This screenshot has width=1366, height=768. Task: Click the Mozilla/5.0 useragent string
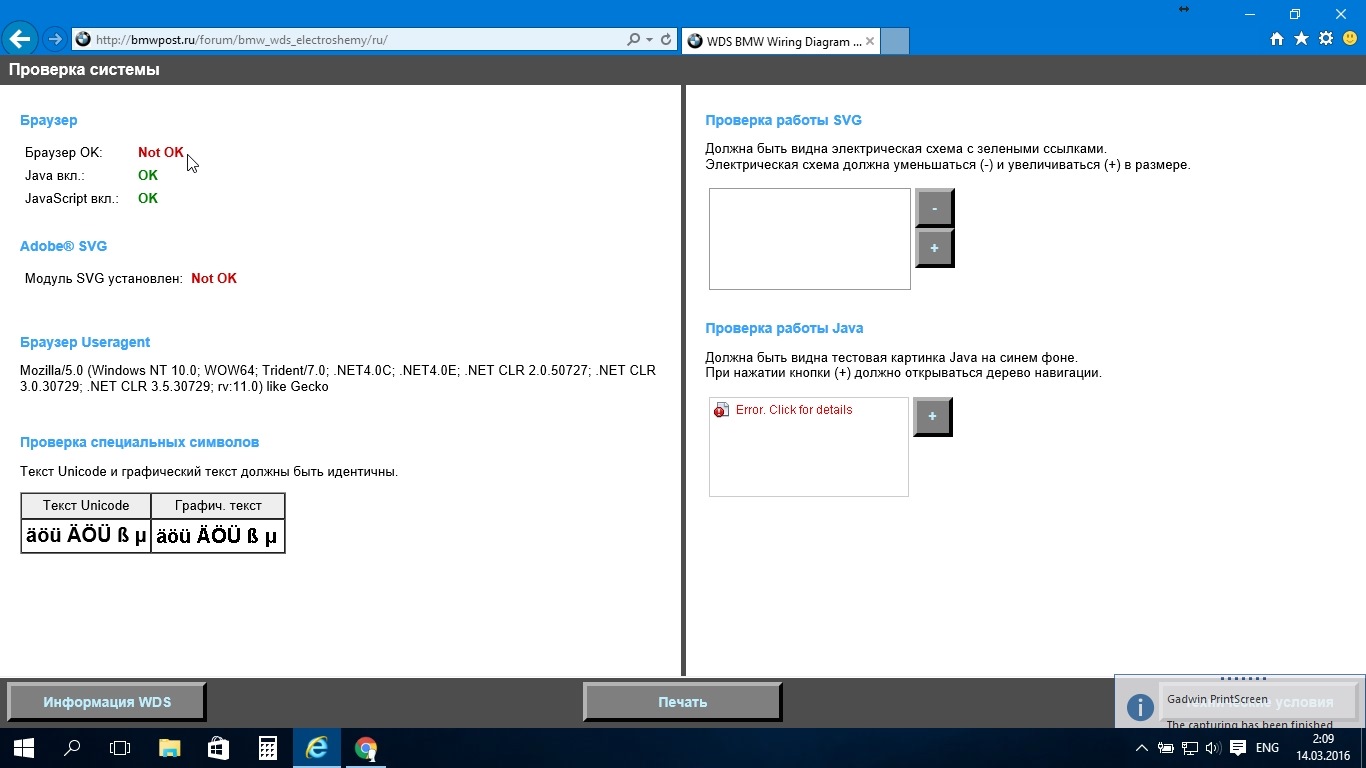[x=338, y=378]
